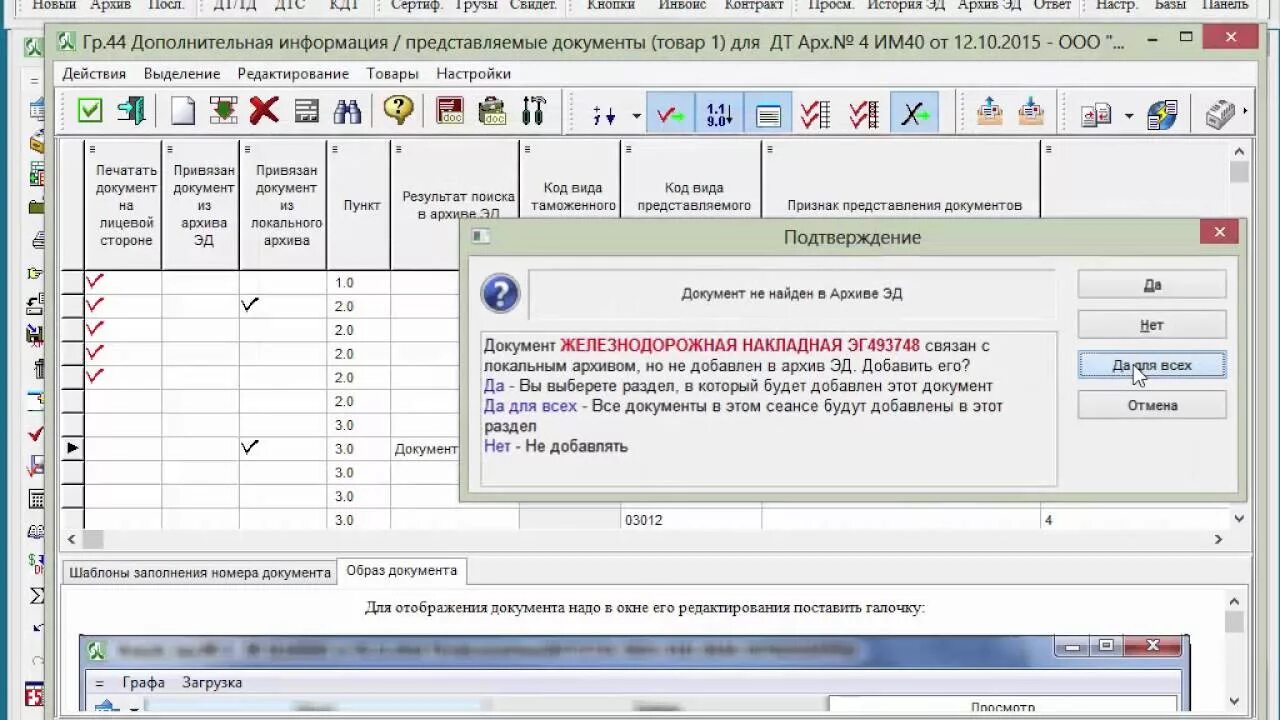This screenshot has height=720, width=1280.
Task: Click the Отмена button in the dialog
Action: (1152, 405)
